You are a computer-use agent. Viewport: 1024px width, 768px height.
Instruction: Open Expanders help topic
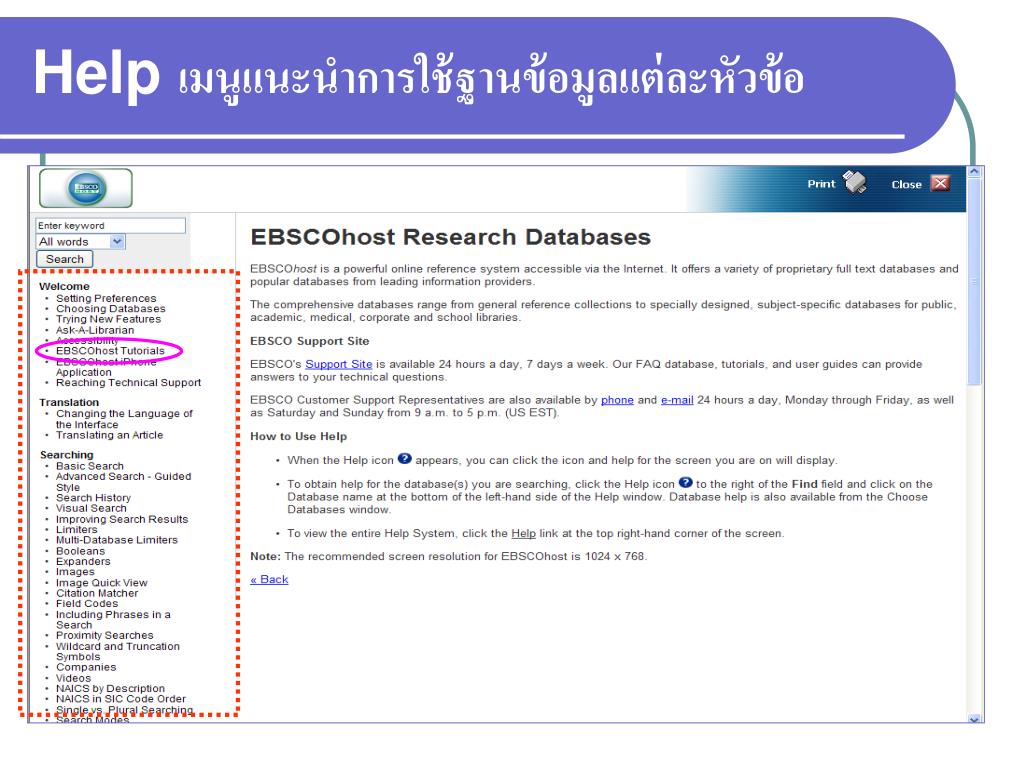83,562
